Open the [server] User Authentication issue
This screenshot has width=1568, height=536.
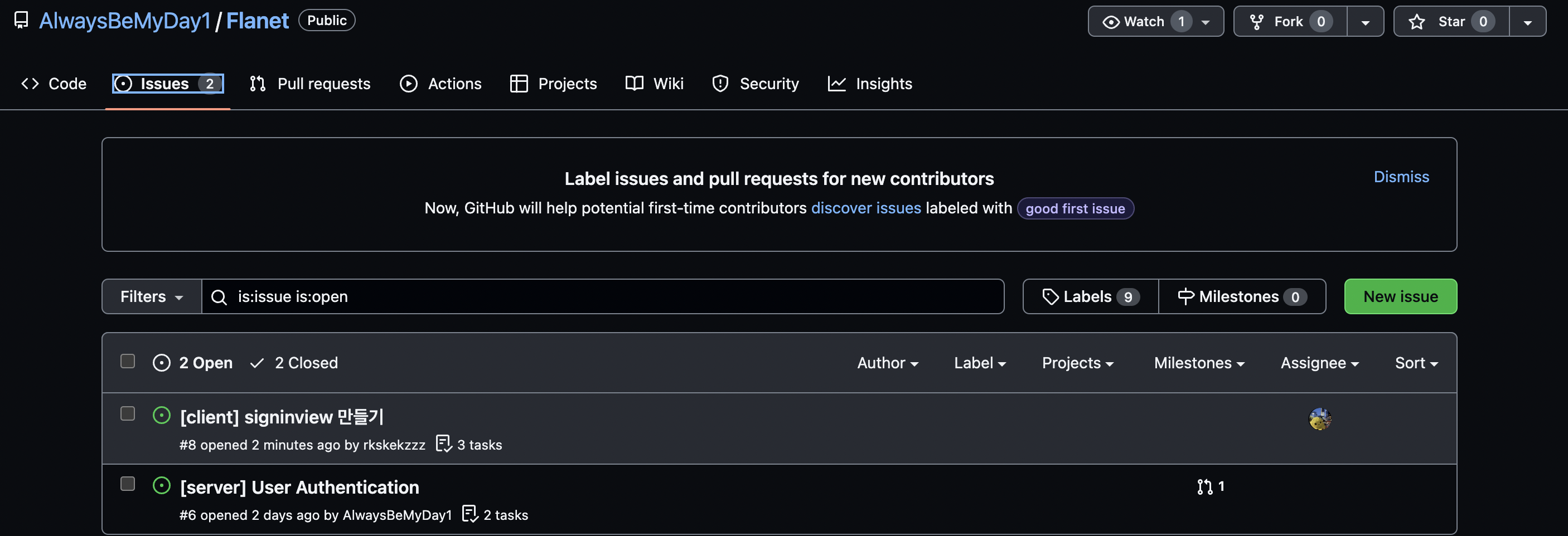click(x=299, y=488)
